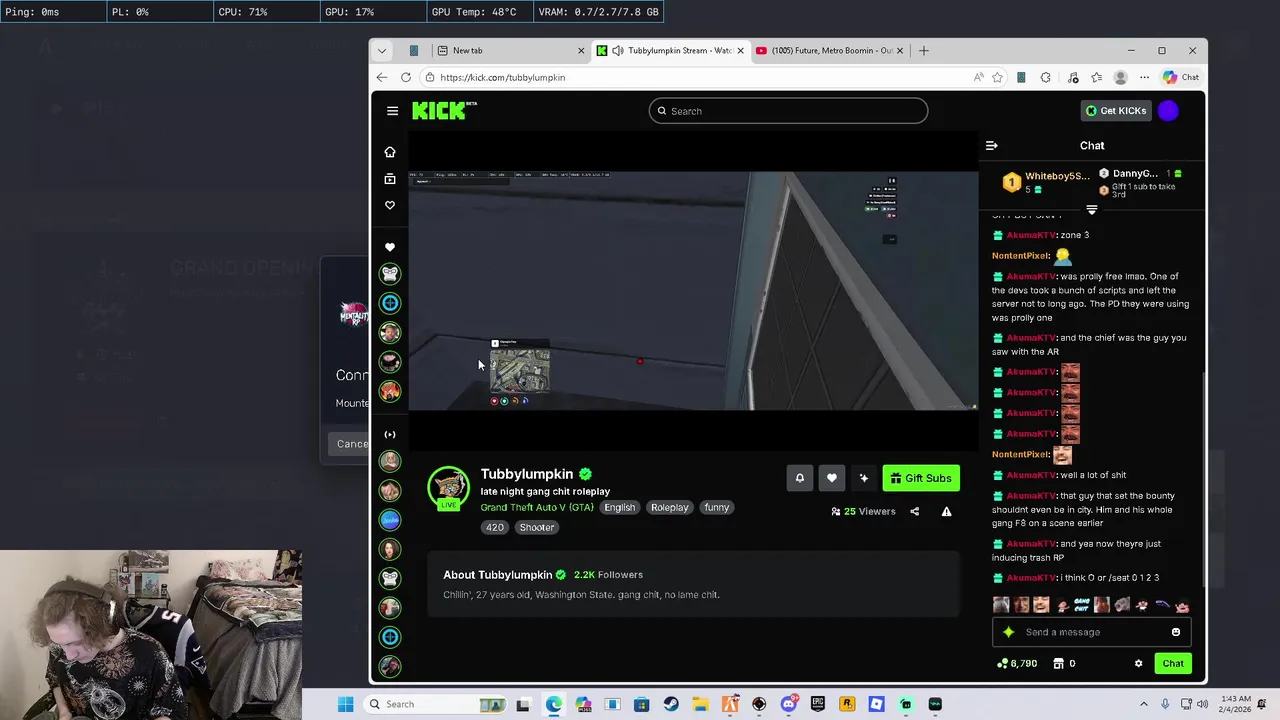The width and height of the screenshot is (1280, 720).
Task: Click the stream video player
Action: [x=693, y=291]
